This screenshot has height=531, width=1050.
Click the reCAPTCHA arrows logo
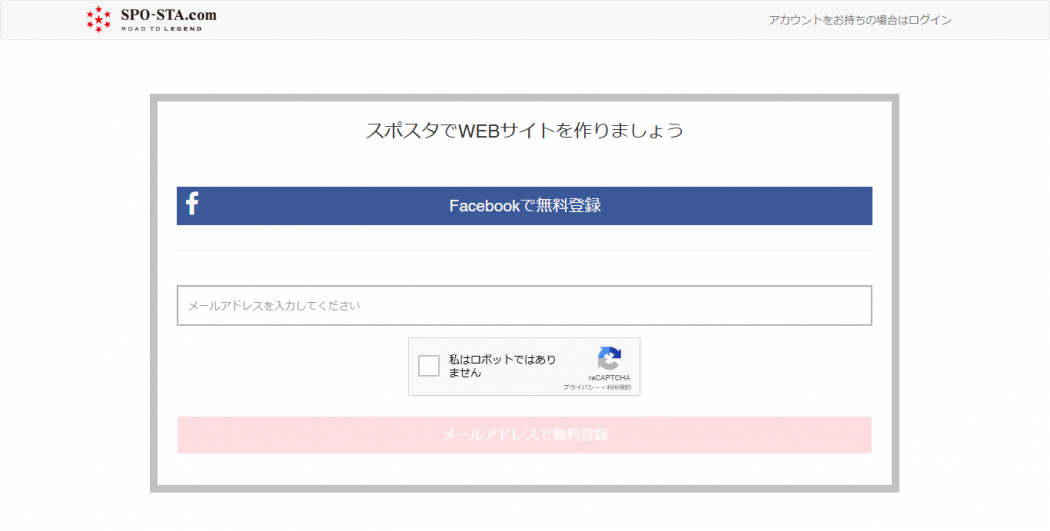(609, 358)
